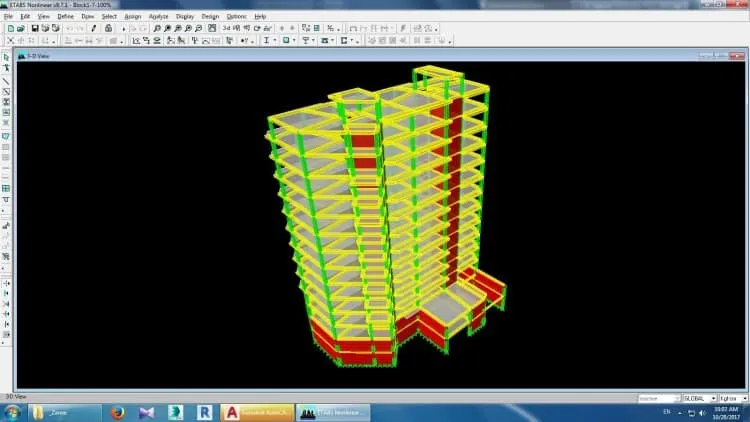This screenshot has width=750, height=422.
Task: Switch to Autodesk AutoCAD taskbar button
Action: 257,412
